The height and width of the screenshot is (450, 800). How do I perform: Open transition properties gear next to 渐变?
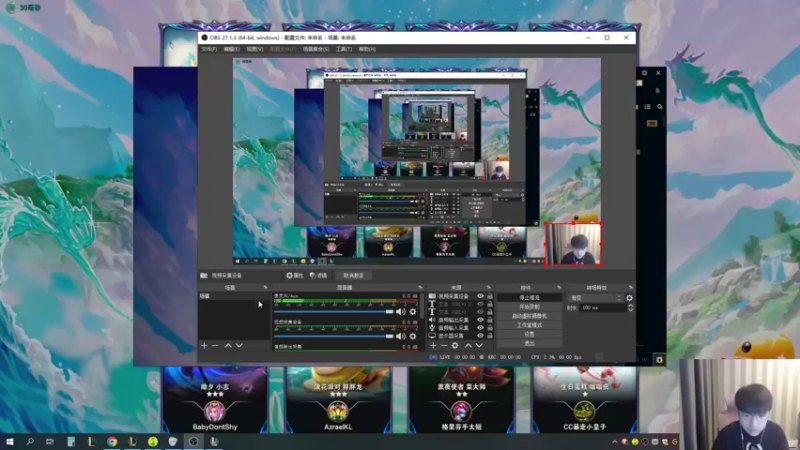pyautogui.click(x=629, y=298)
